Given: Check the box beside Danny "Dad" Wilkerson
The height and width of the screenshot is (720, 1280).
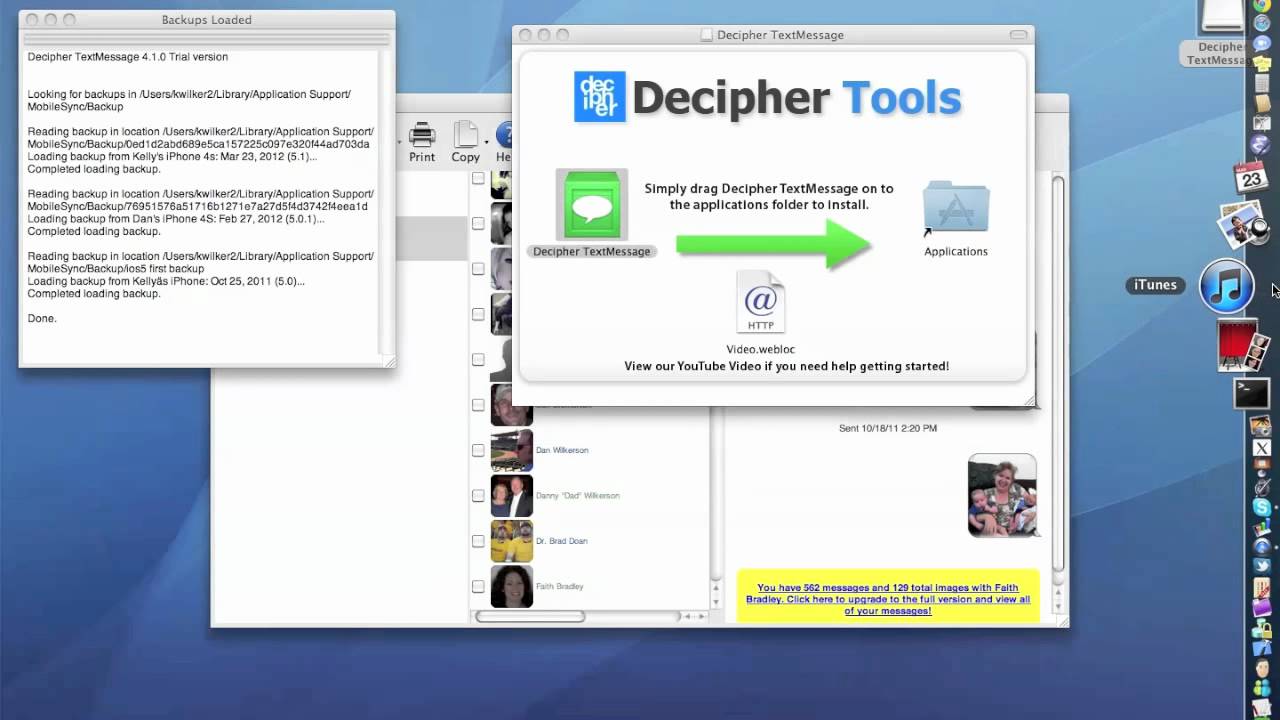Looking at the screenshot, I should [478, 495].
